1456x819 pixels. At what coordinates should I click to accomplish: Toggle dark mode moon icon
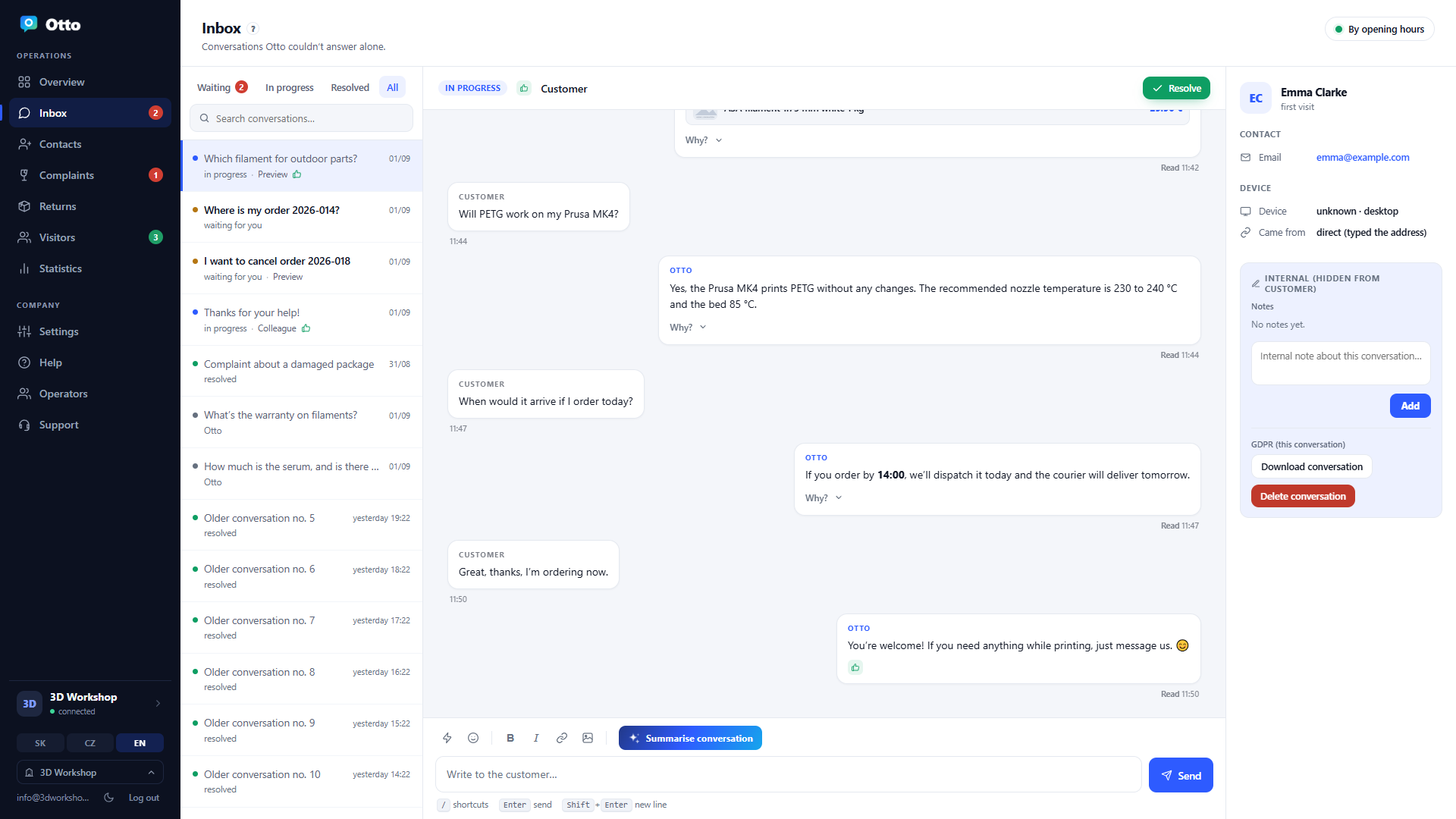coord(109,797)
